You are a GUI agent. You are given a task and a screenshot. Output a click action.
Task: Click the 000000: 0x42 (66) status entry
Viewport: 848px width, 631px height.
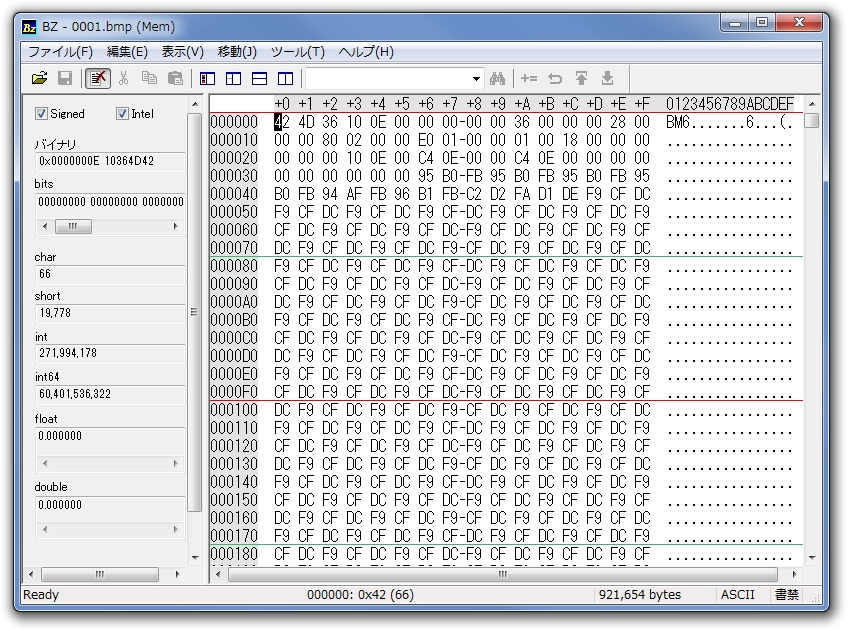pos(360,595)
